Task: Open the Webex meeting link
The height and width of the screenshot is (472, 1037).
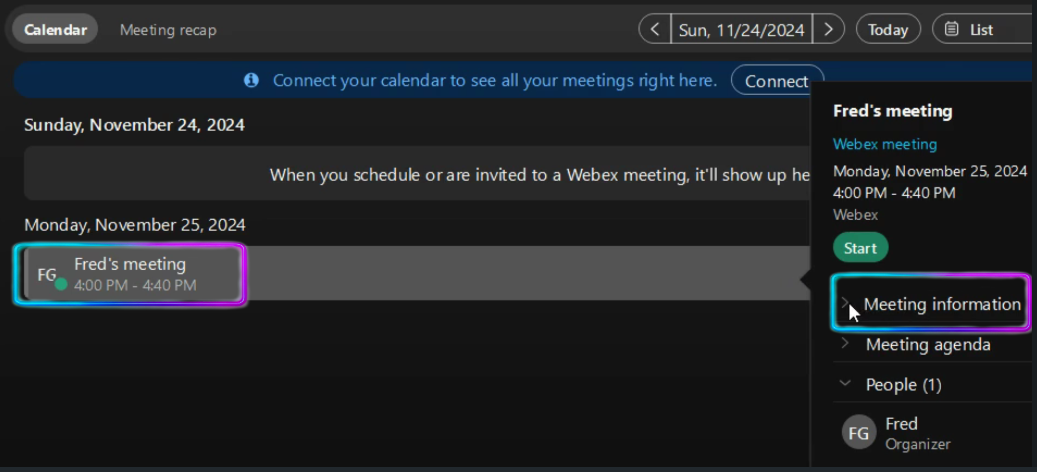Action: (885, 144)
